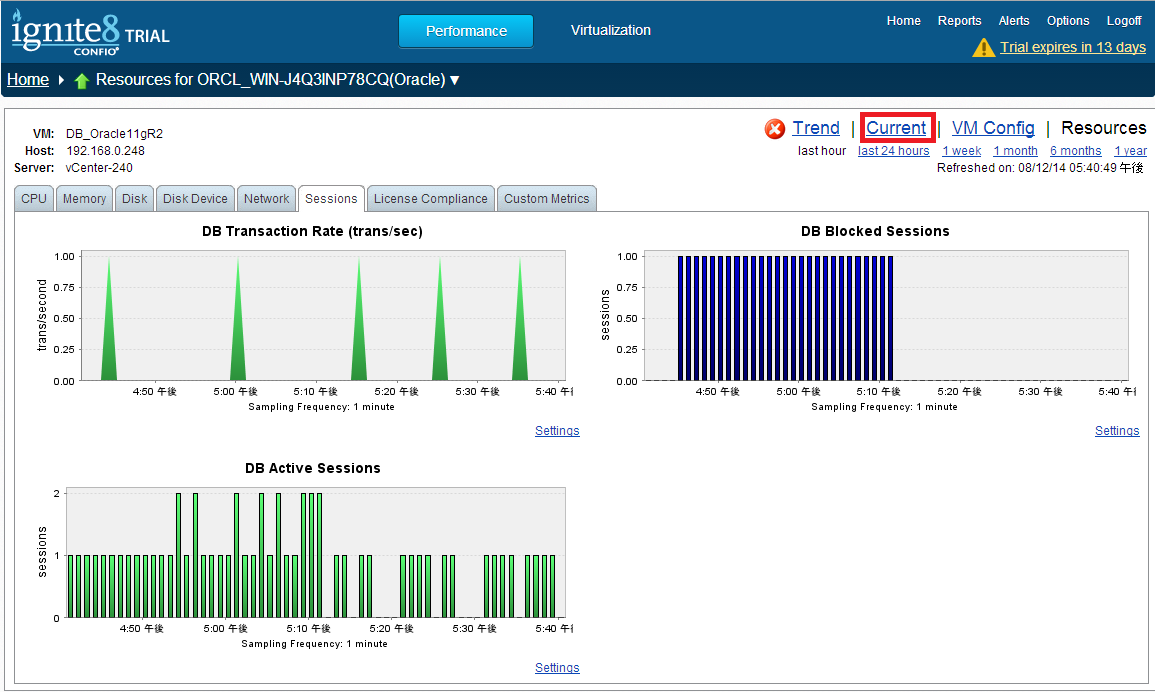Image resolution: width=1155 pixels, height=692 pixels.
Task: Open the Home menu item in header
Action: coord(903,21)
